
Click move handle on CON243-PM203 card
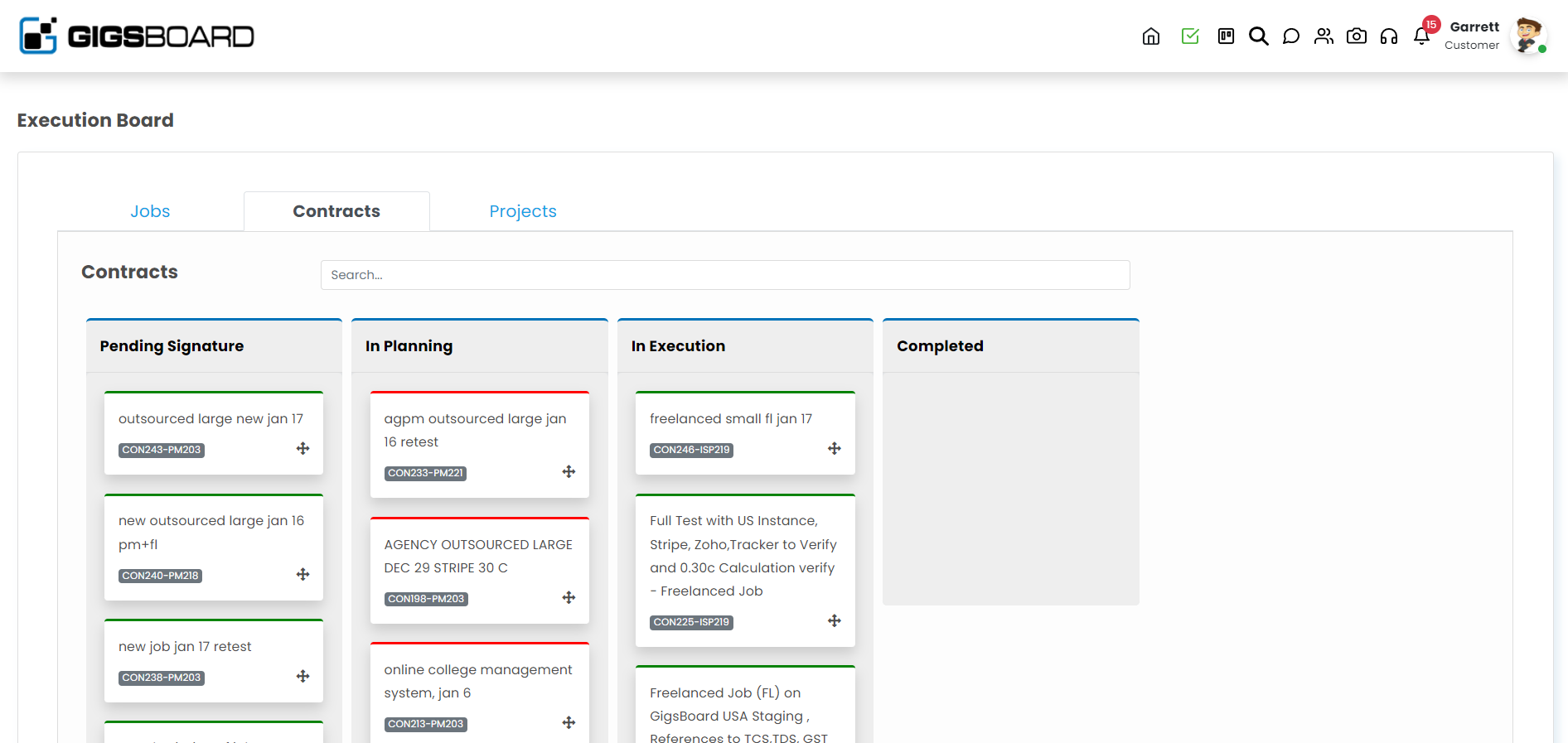pos(303,448)
